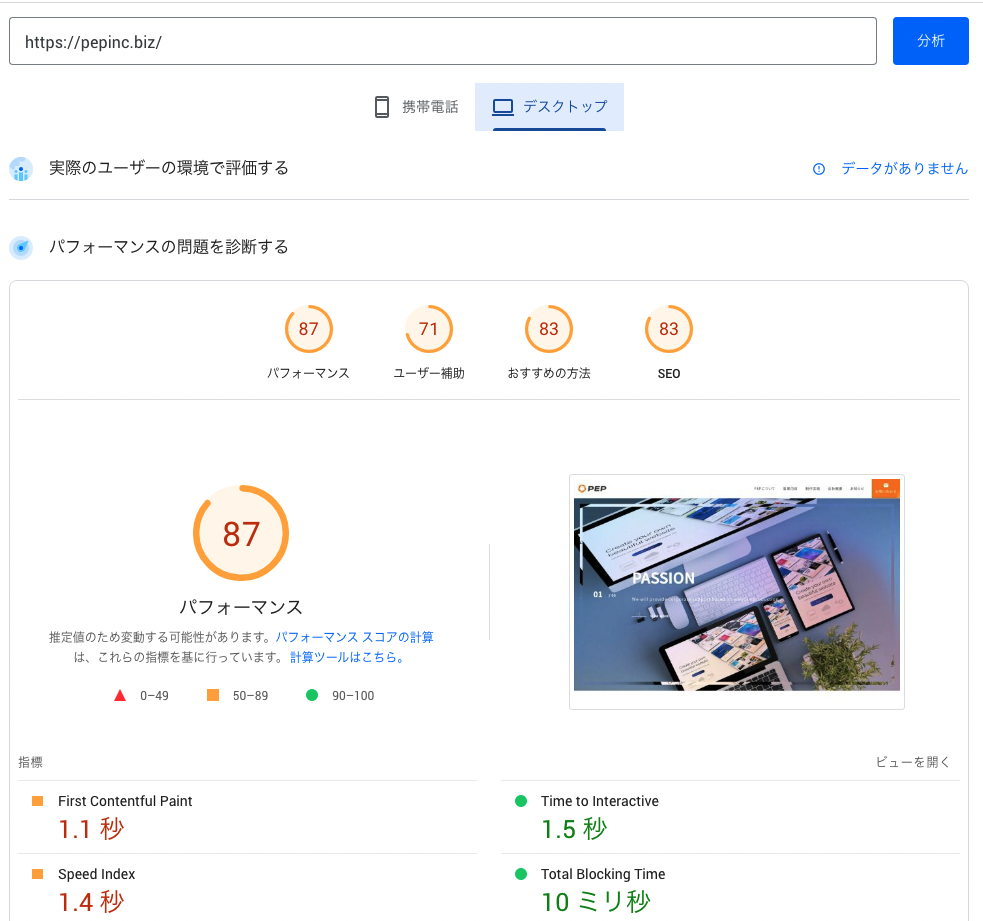Click the 50–89 legend text
Image resolution: width=983 pixels, height=921 pixels.
tap(250, 695)
